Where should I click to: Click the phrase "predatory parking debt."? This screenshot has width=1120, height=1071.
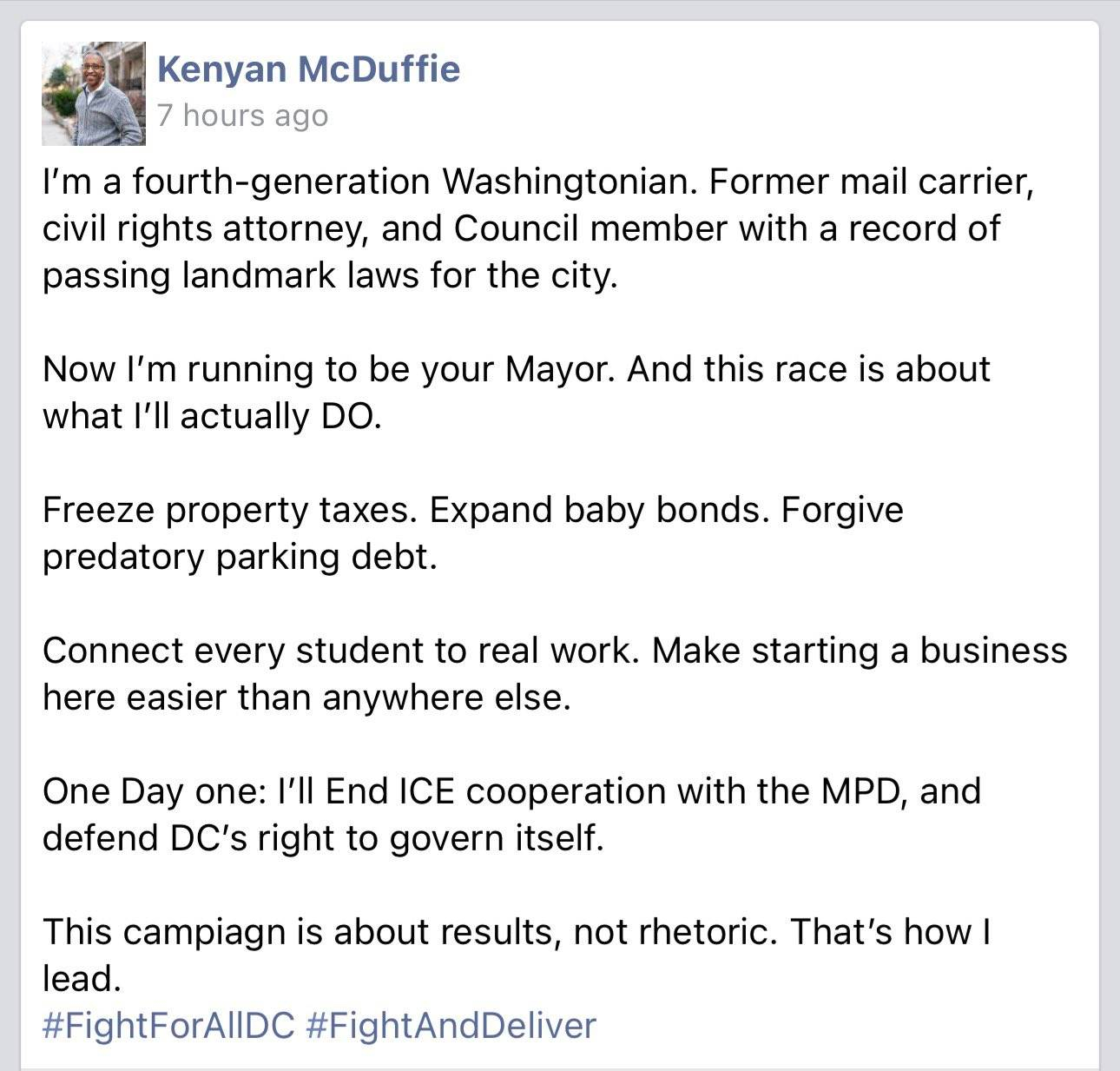(240, 557)
